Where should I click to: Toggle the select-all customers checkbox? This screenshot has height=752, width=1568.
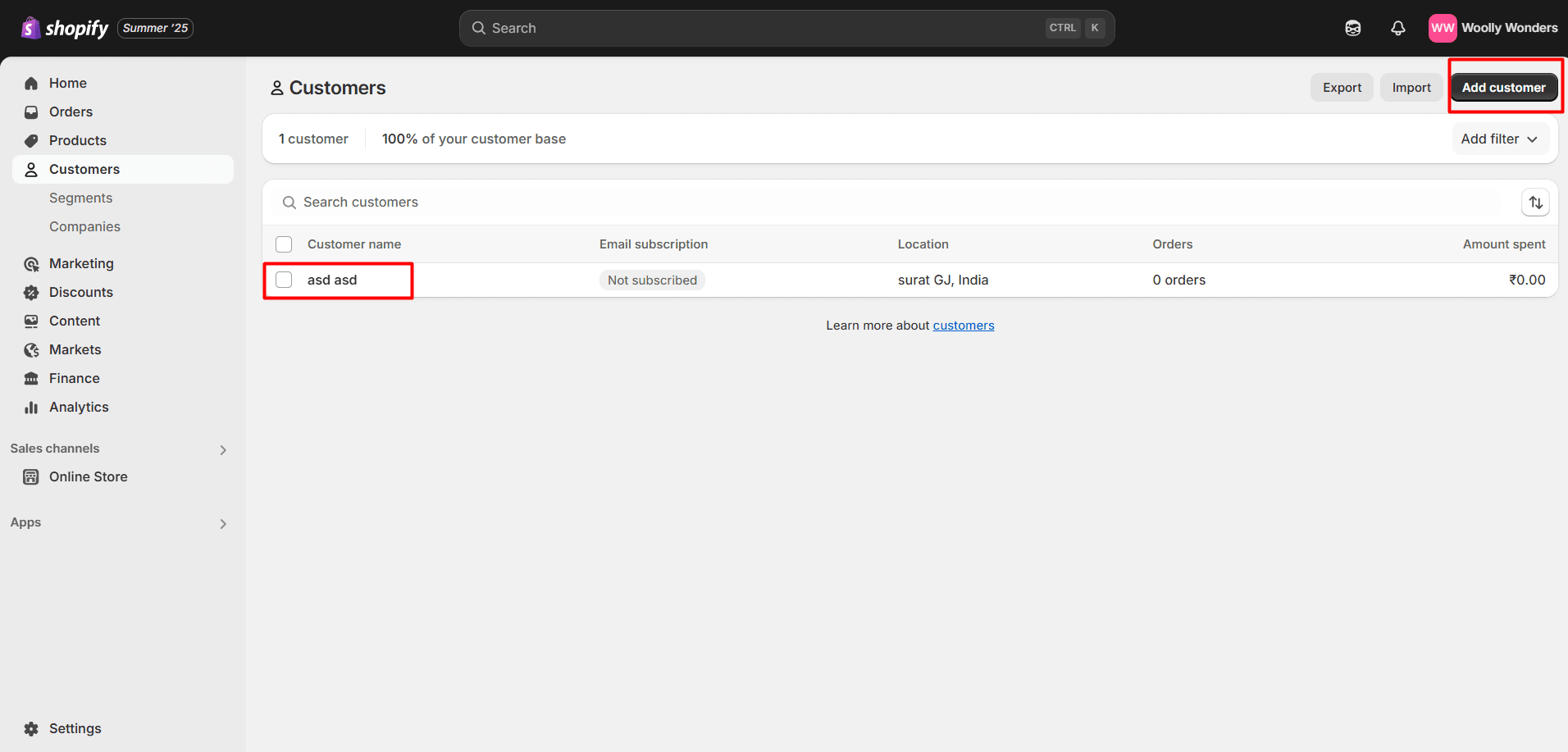[284, 244]
